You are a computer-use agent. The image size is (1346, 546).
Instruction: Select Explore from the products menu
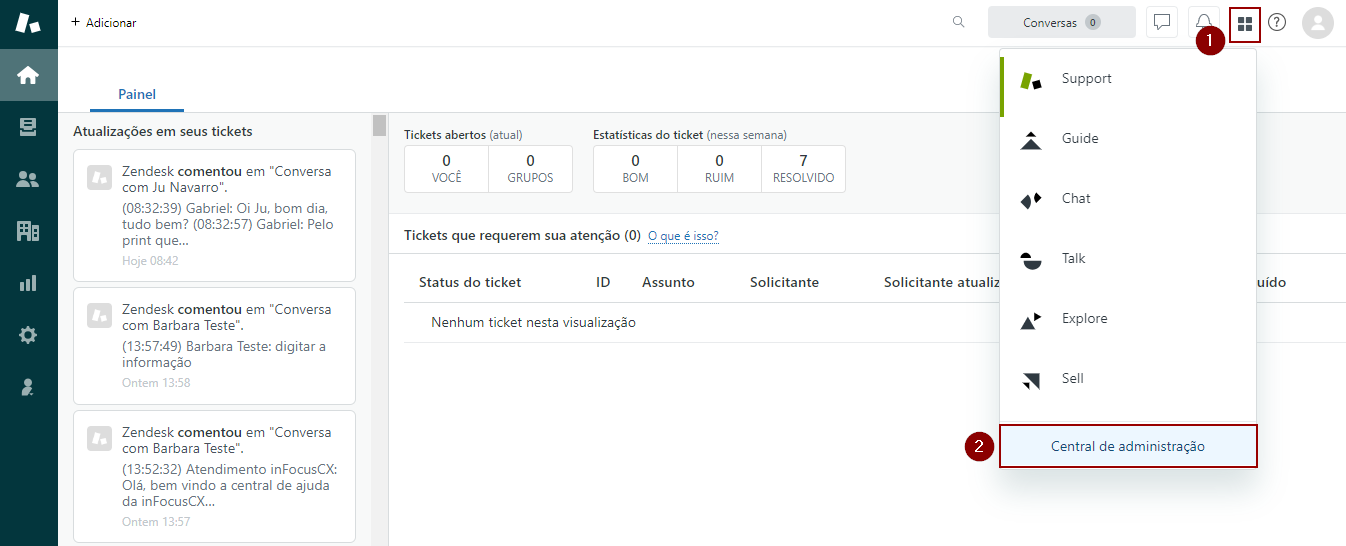tap(1083, 319)
